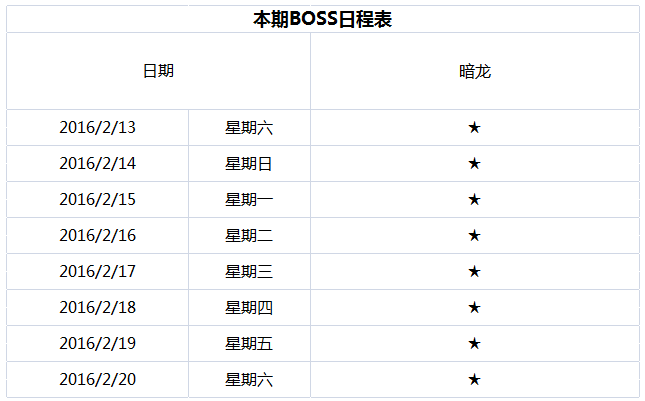
Task: Select the star beside 星期二
Action: tap(474, 236)
